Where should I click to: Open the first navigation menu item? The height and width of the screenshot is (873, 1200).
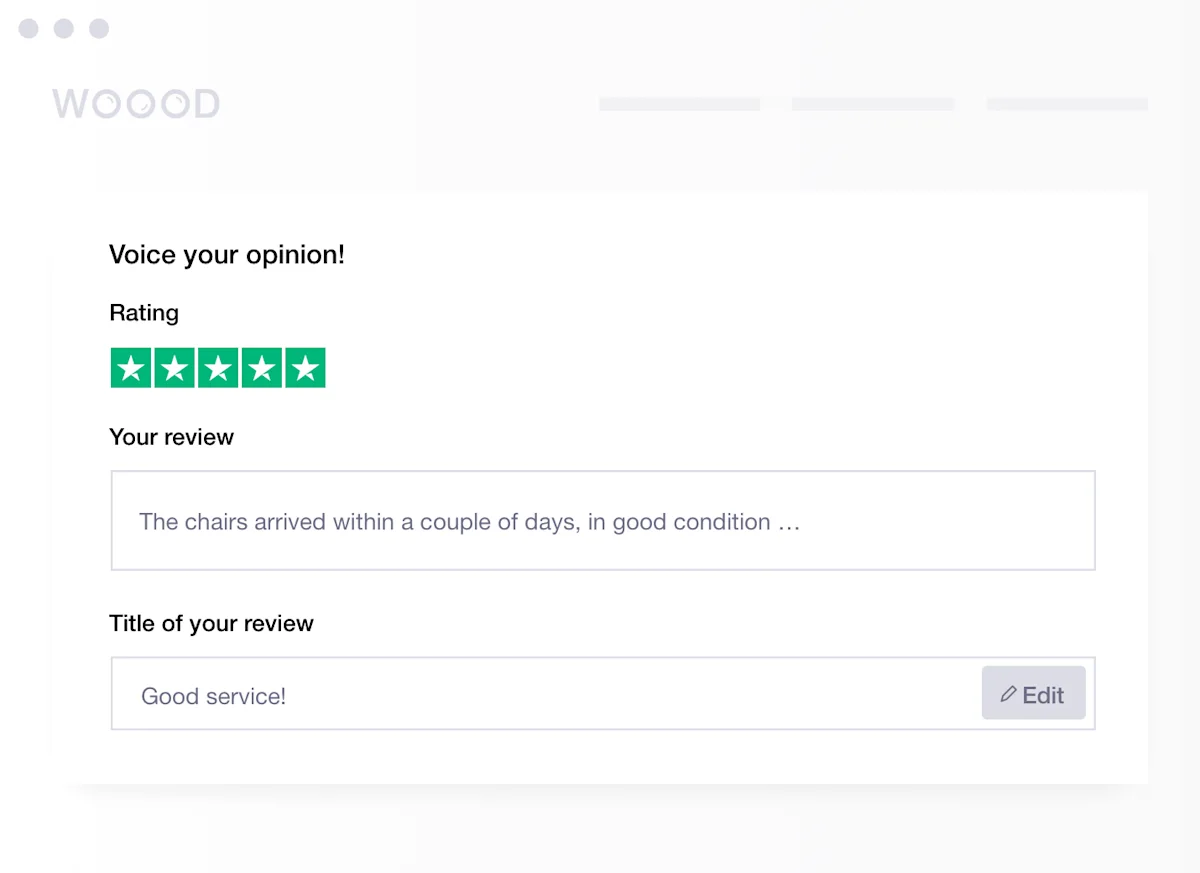679,103
